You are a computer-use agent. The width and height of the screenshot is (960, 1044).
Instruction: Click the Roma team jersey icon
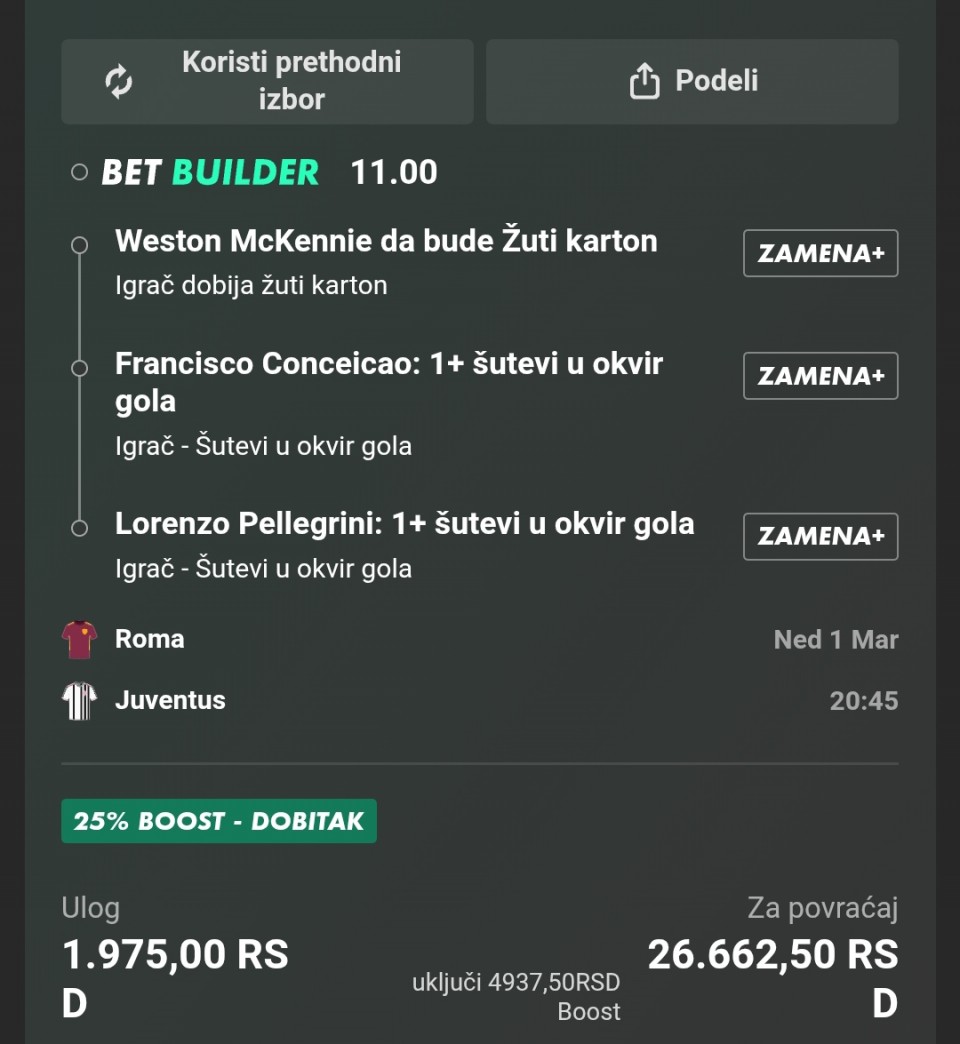79,639
